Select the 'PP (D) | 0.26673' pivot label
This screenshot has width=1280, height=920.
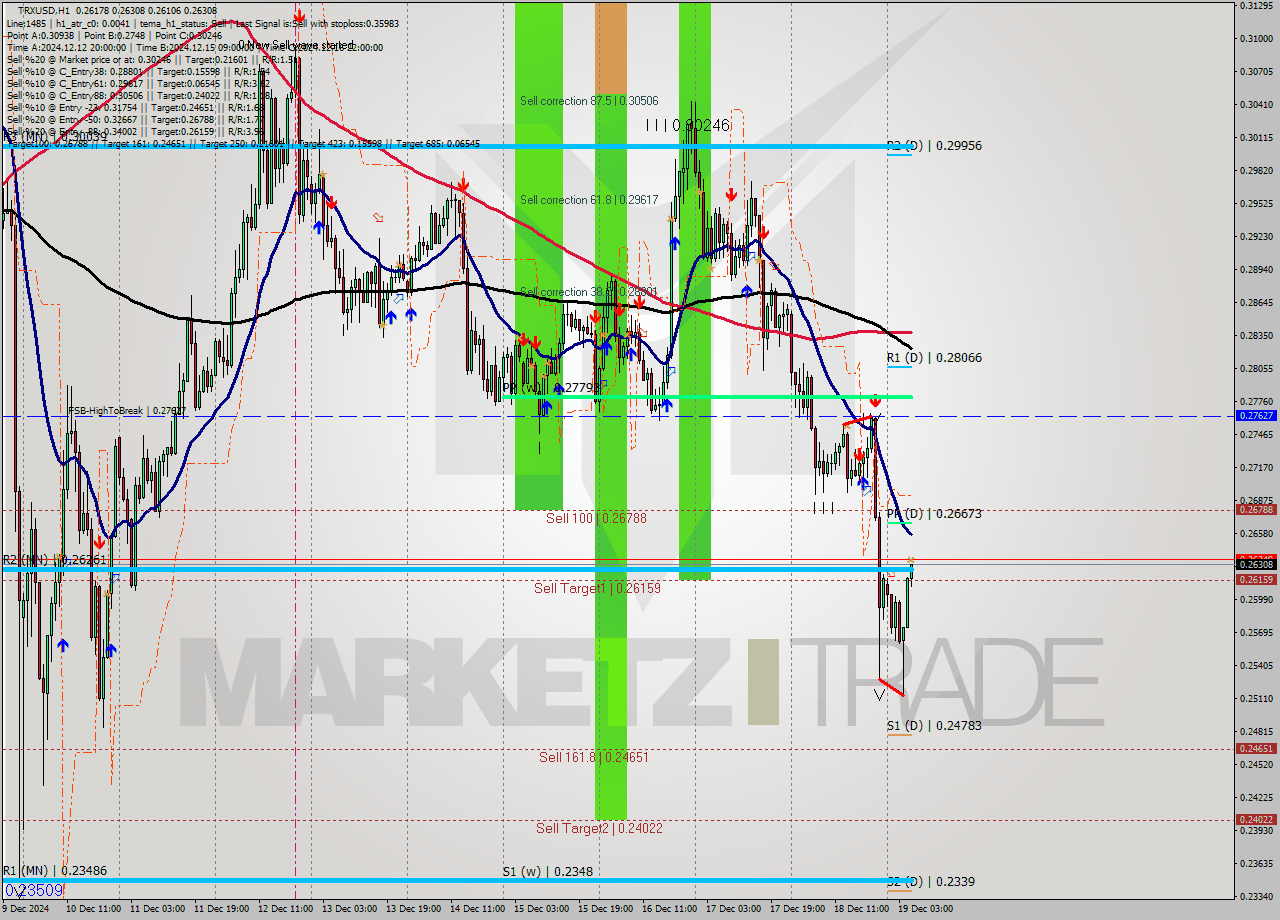pos(934,514)
